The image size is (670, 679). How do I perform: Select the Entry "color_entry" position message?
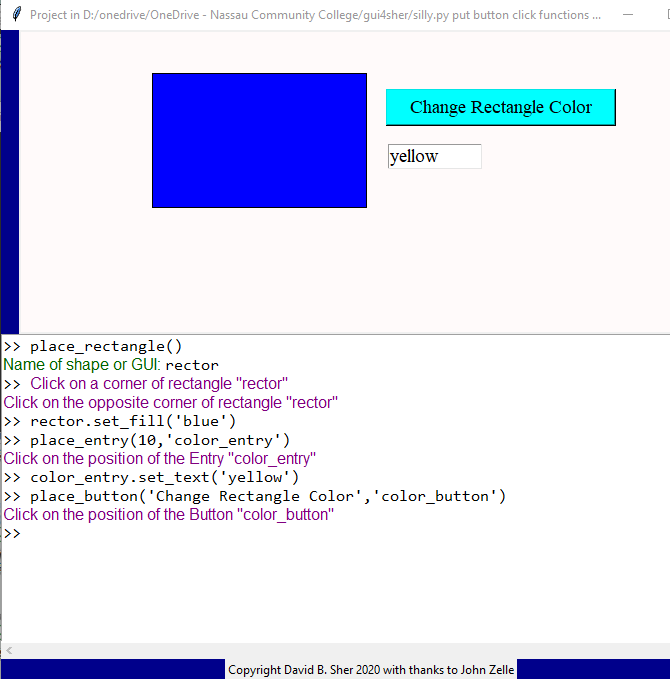(160, 459)
